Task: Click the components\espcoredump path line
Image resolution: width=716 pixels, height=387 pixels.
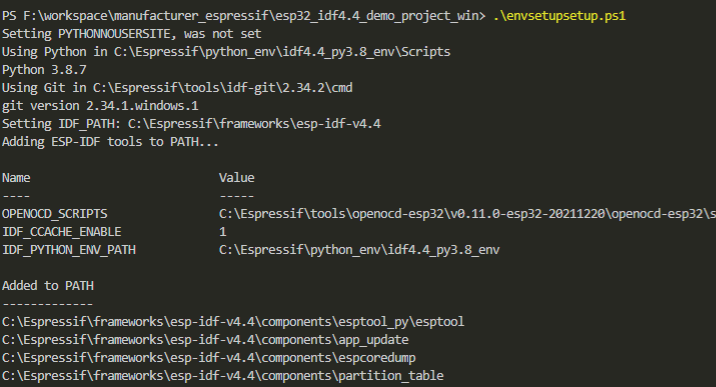Action: point(209,358)
